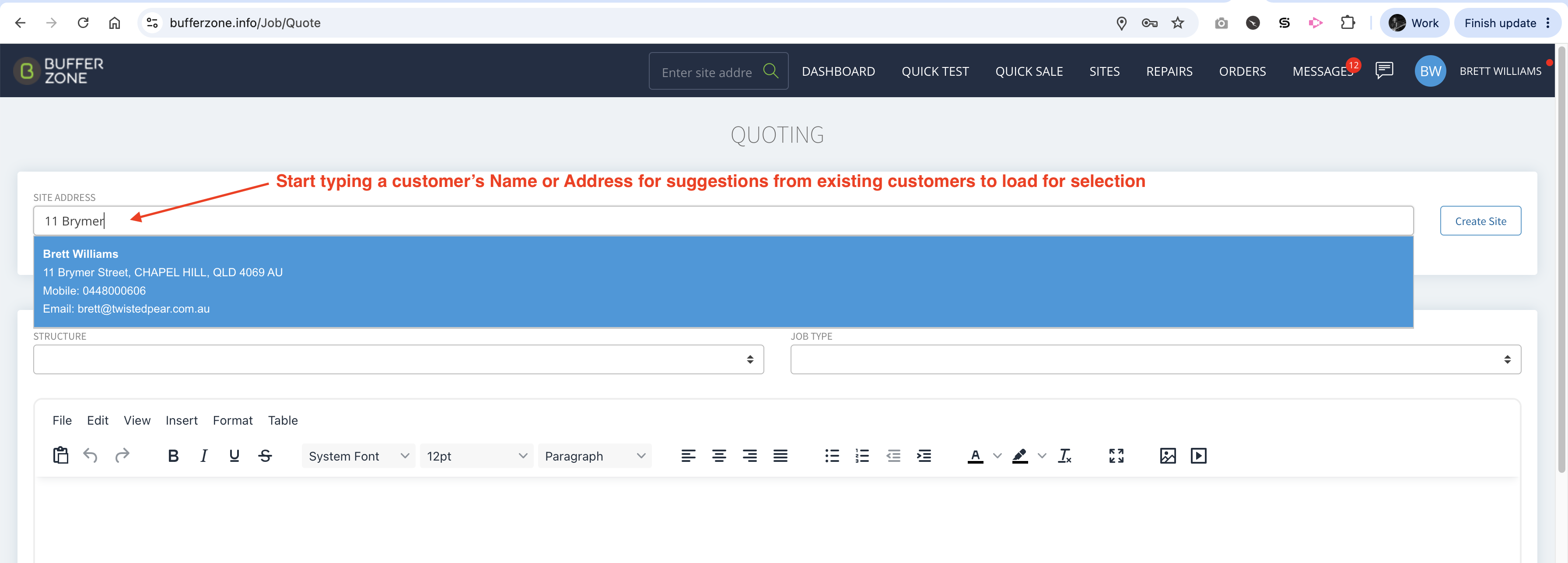Click the Create Site button
Image resolution: width=1568 pixels, height=563 pixels.
[1480, 221]
